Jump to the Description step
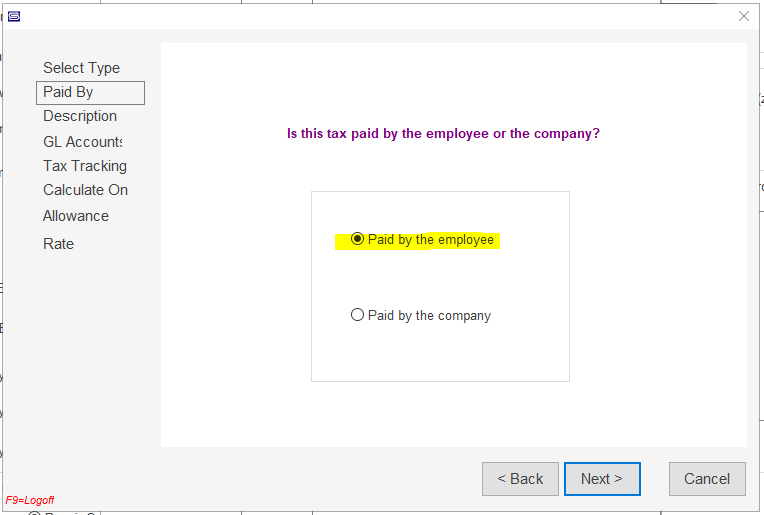 (80, 116)
